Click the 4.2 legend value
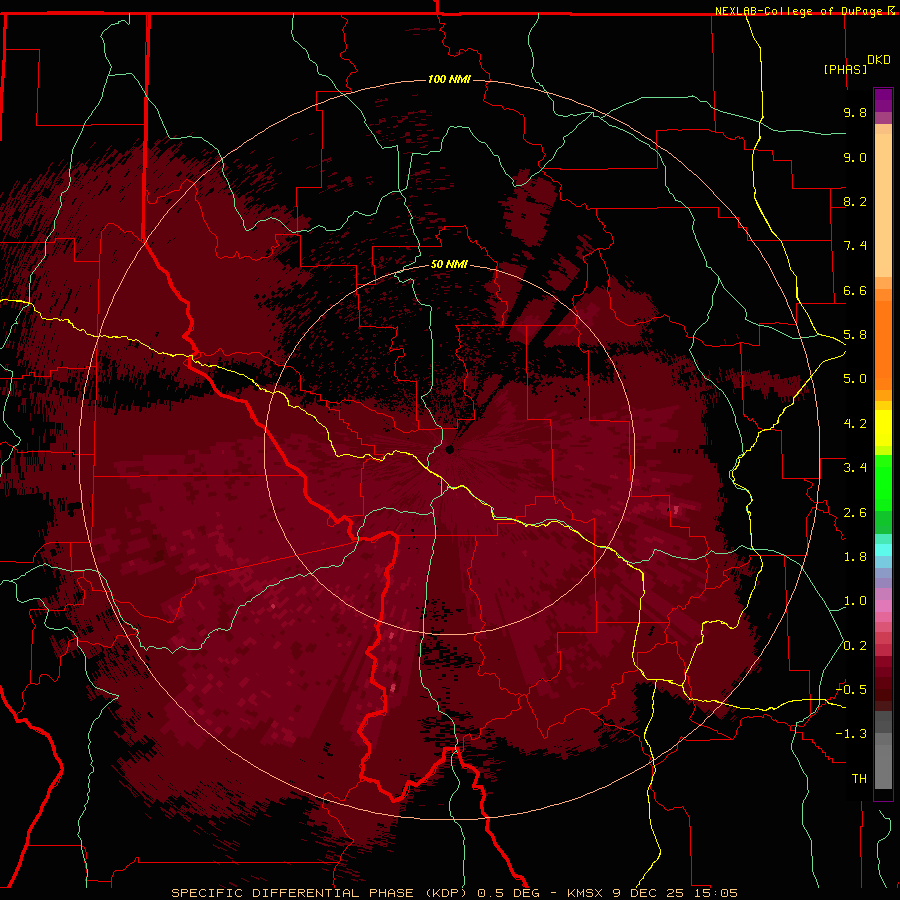The image size is (900, 900). coord(855,424)
